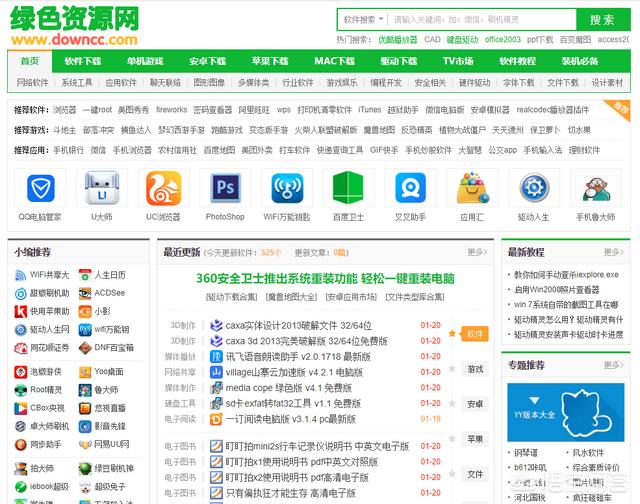Expand 更多 in 最近更新 panel
Viewport: 640px width, 504px height.
click(x=477, y=253)
